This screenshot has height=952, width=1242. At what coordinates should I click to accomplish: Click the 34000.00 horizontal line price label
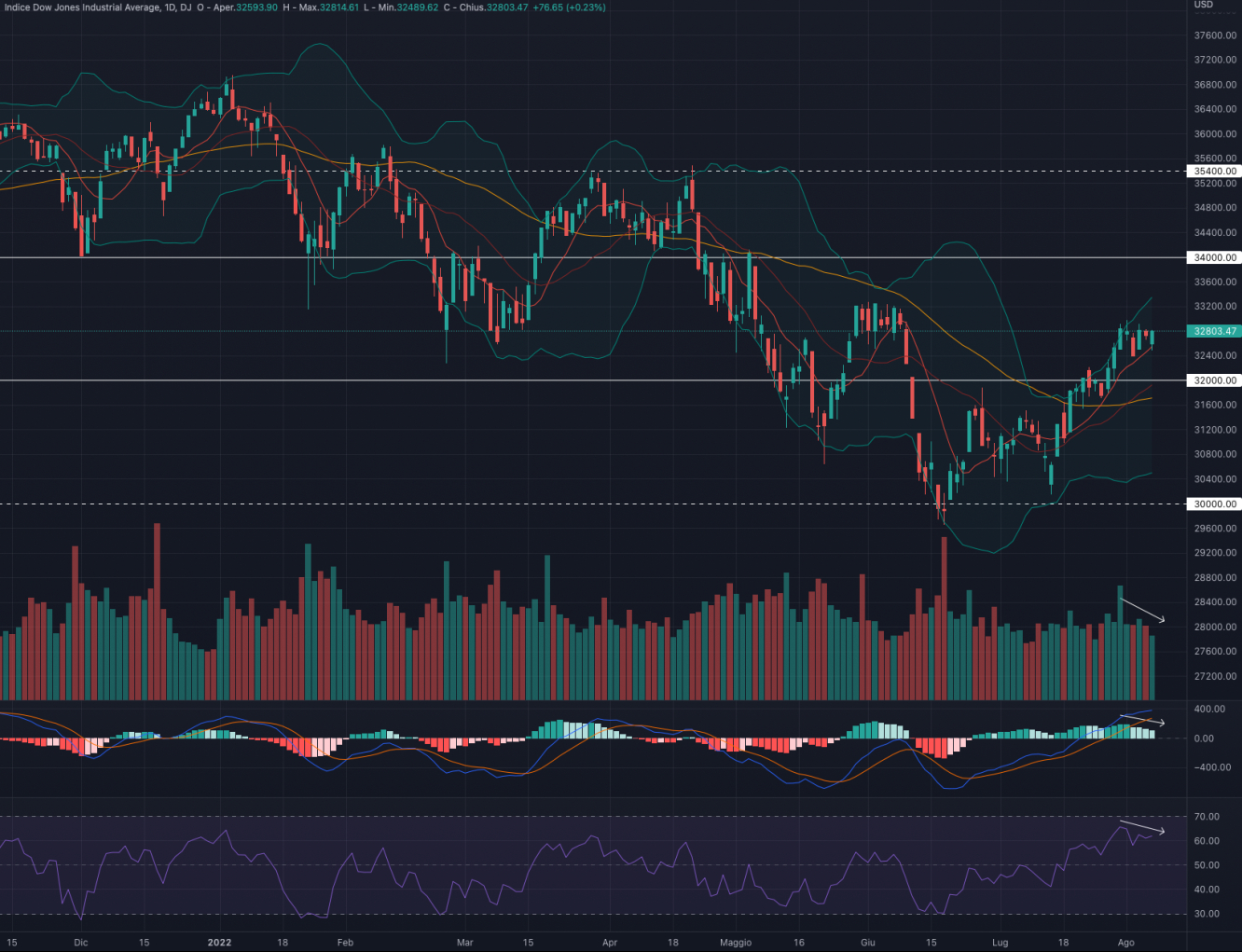pyautogui.click(x=1213, y=257)
